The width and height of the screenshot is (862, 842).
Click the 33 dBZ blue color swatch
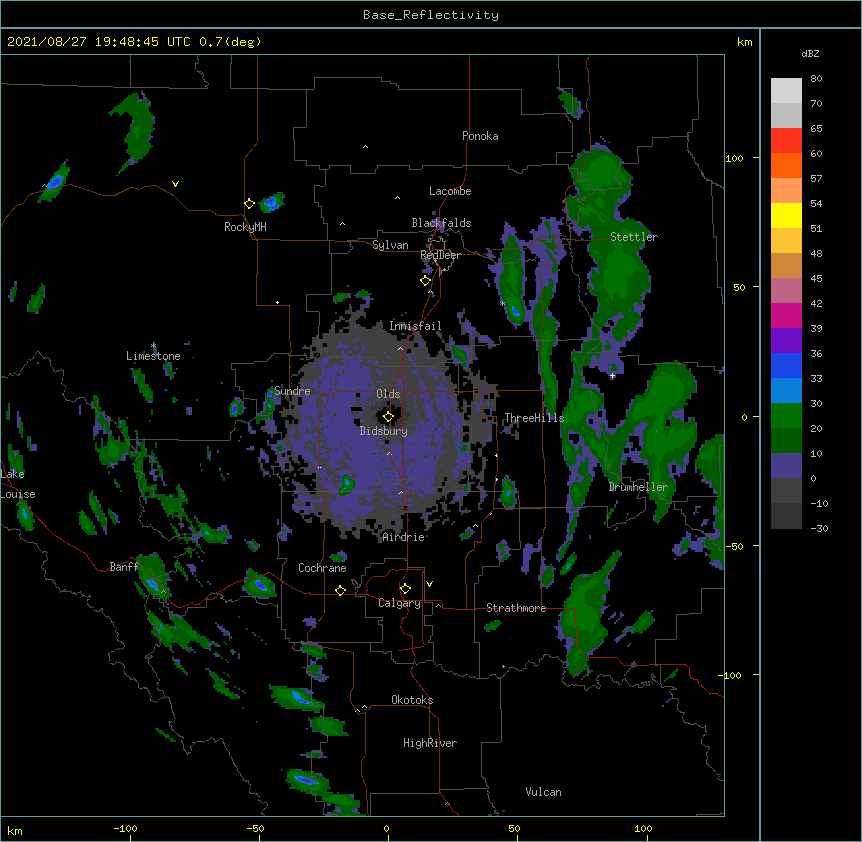click(x=786, y=365)
